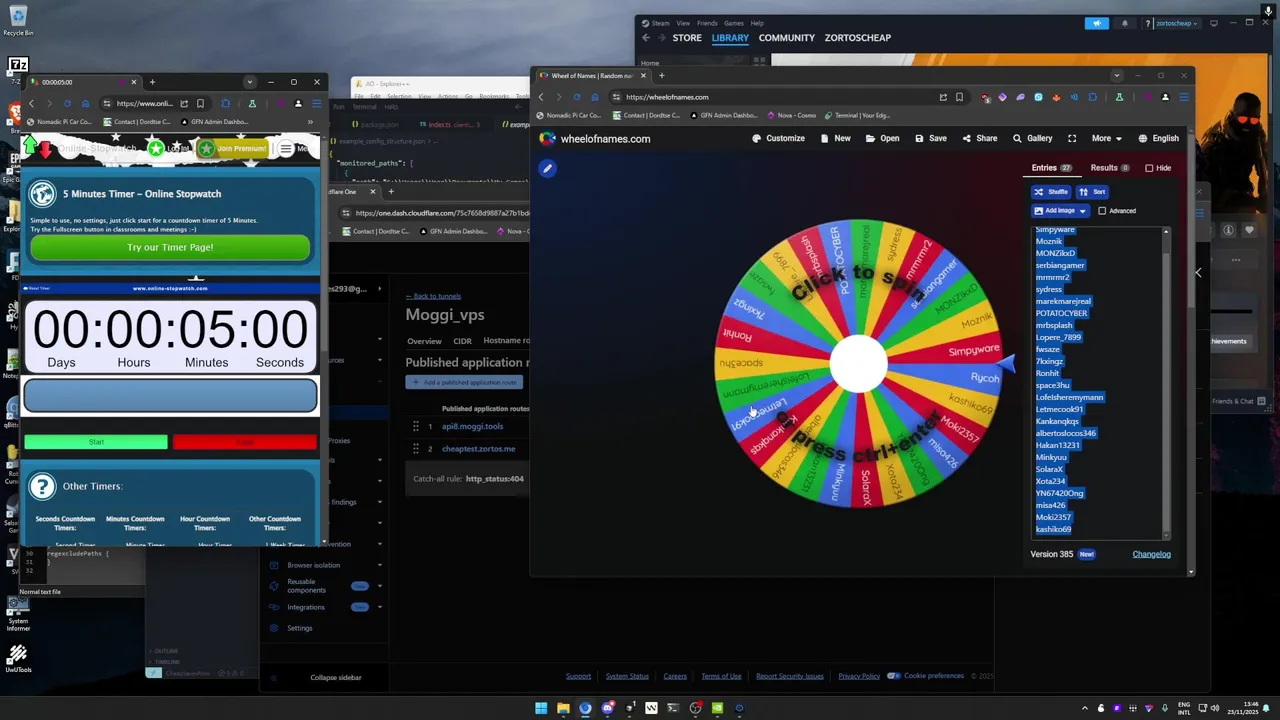The image size is (1280, 720).
Task: Click Join Premium on Online Stopwatch
Action: (x=233, y=148)
